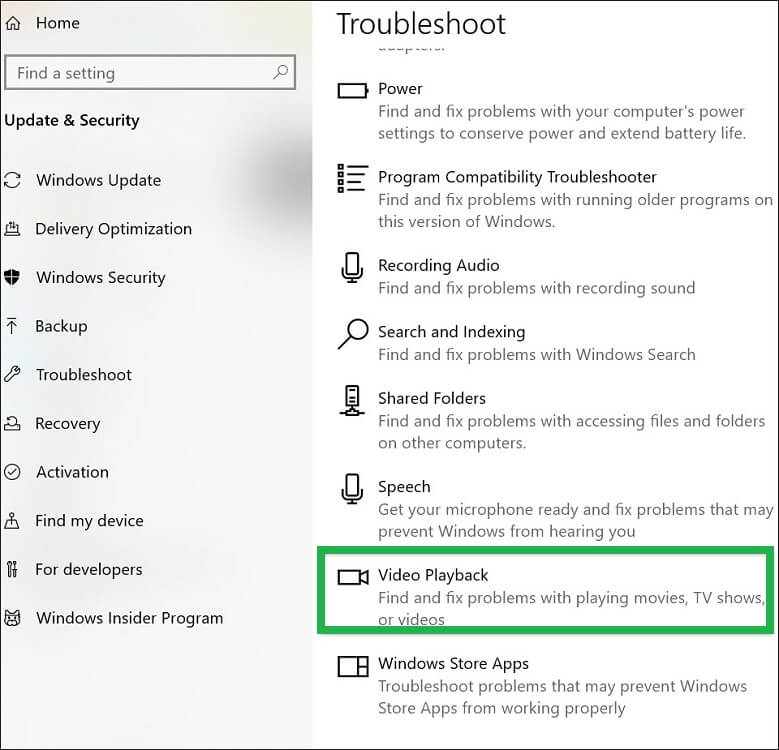Click the Recovery icon in sidebar
This screenshot has width=779, height=750.
12,423
